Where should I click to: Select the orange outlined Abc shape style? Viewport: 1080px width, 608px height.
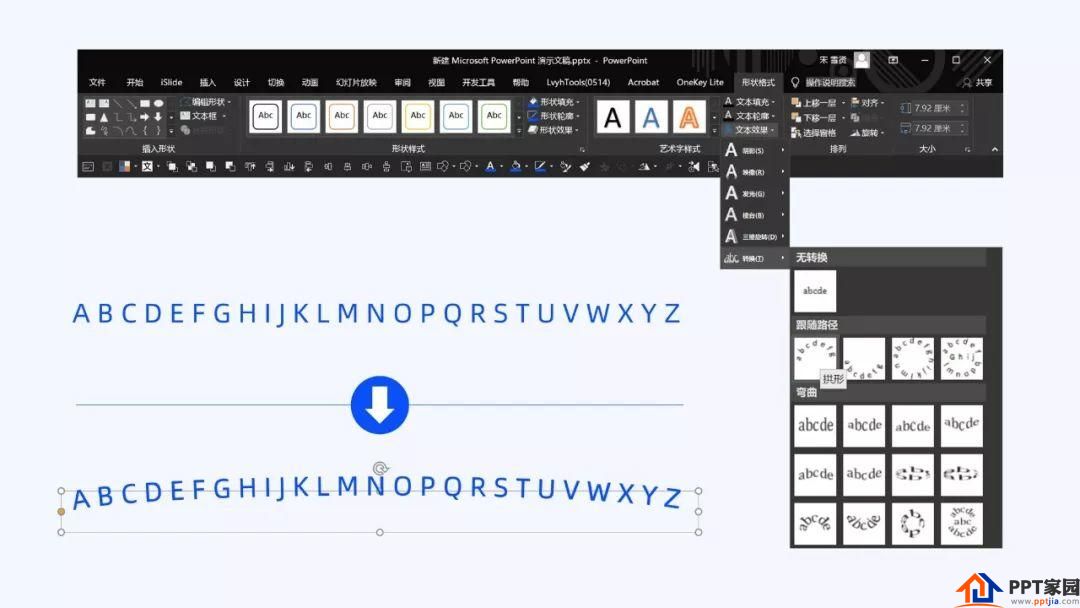point(342,116)
